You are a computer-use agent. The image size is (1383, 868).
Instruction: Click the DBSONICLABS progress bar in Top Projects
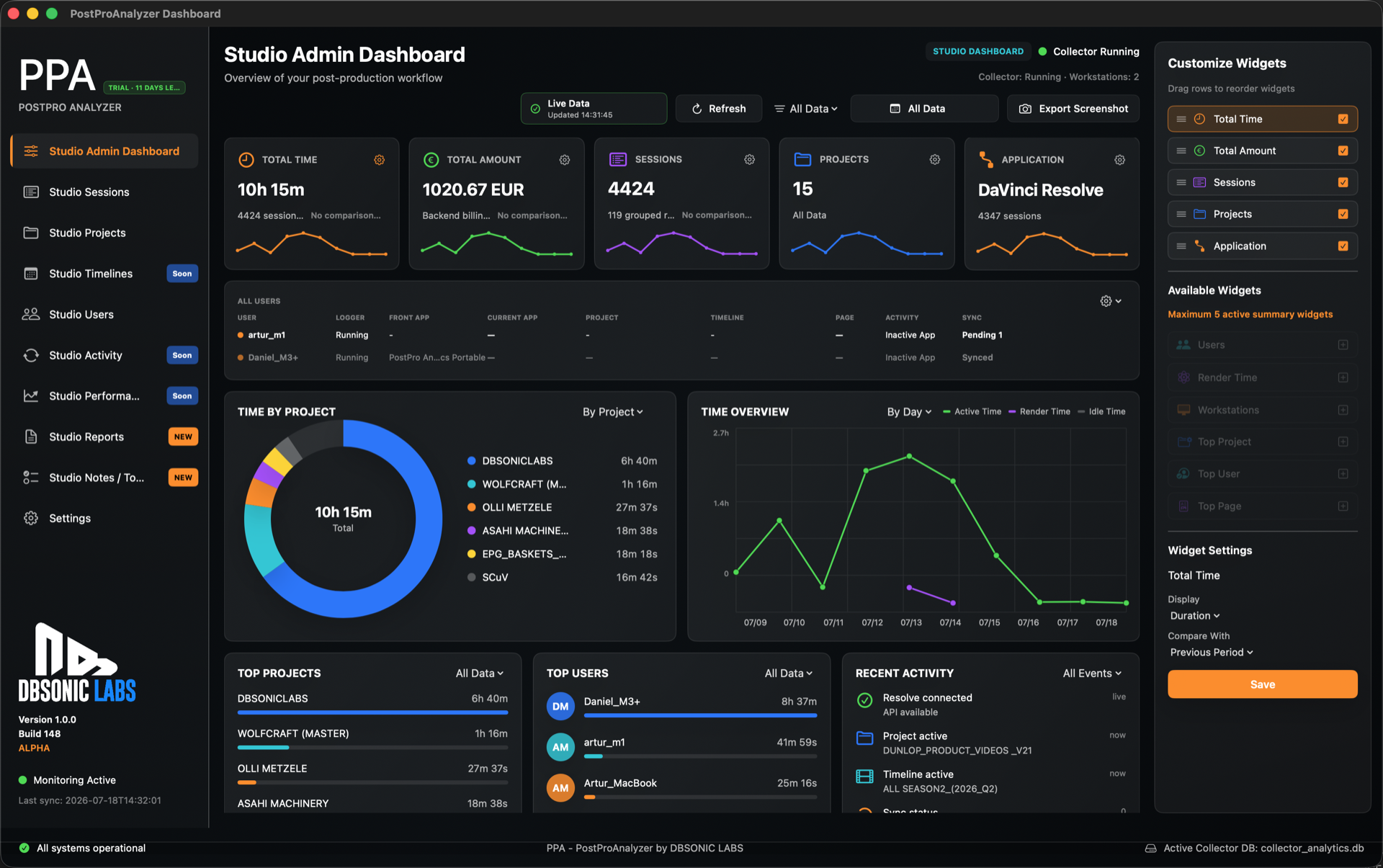[372, 712]
